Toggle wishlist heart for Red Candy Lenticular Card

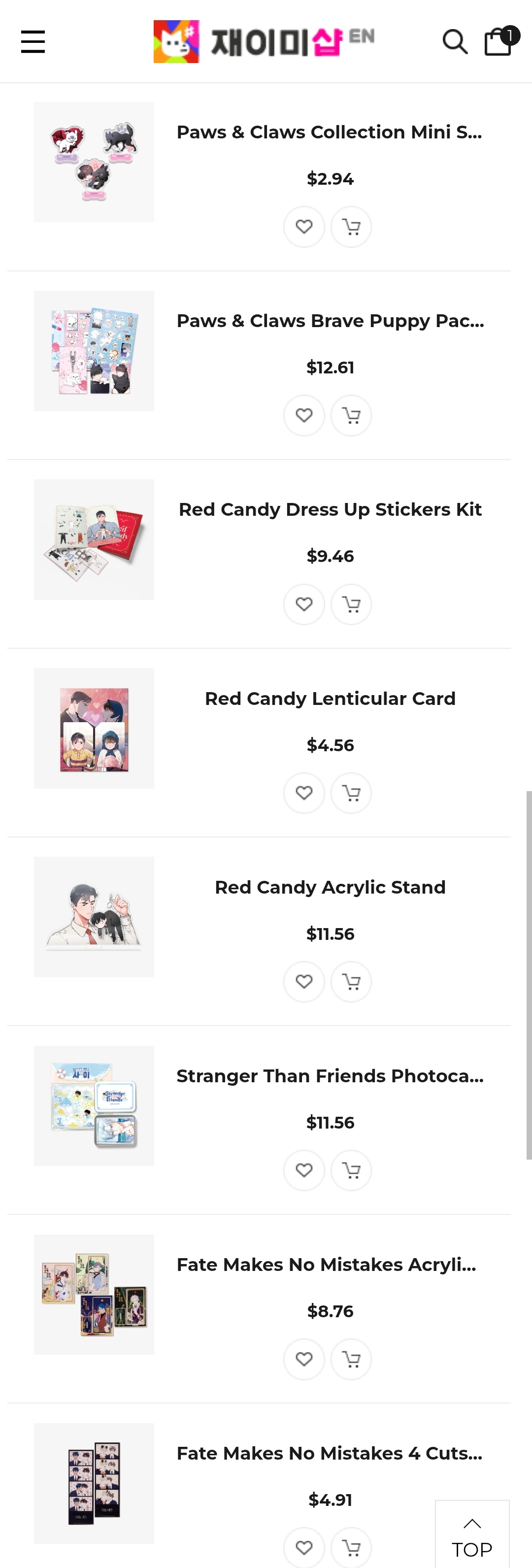(304, 793)
